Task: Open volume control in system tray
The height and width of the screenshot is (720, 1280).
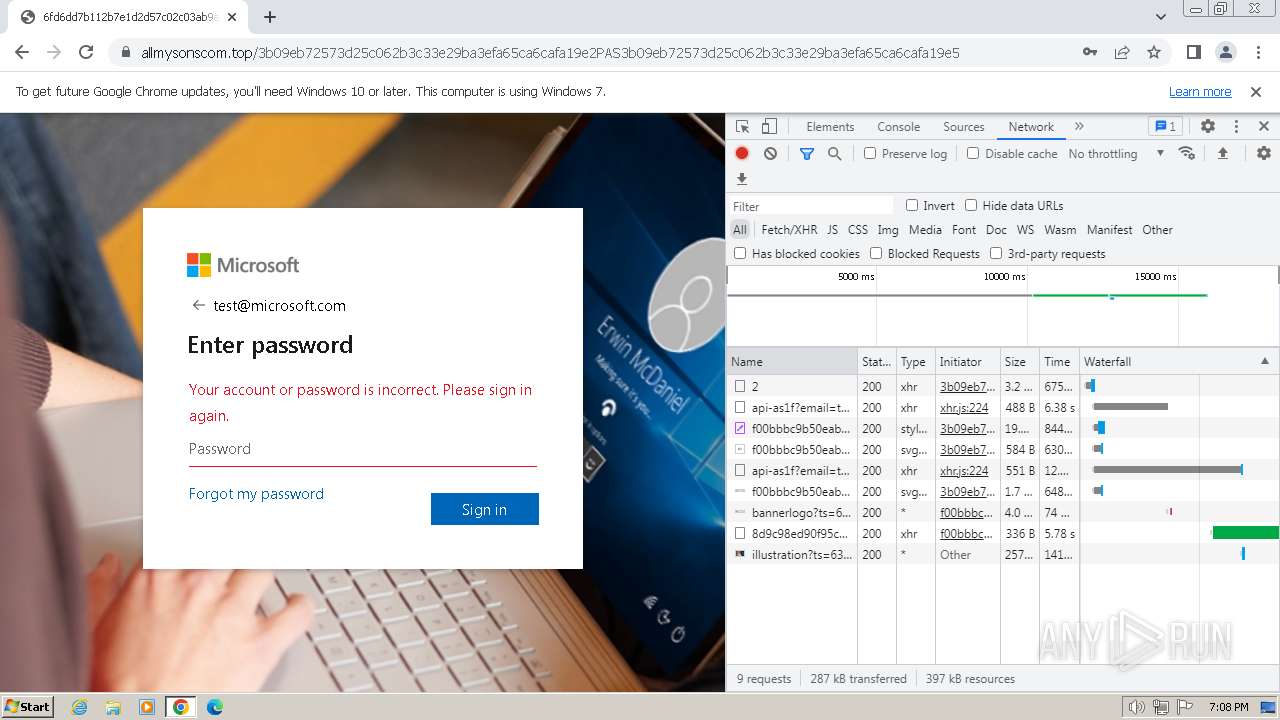Action: tap(1137, 707)
